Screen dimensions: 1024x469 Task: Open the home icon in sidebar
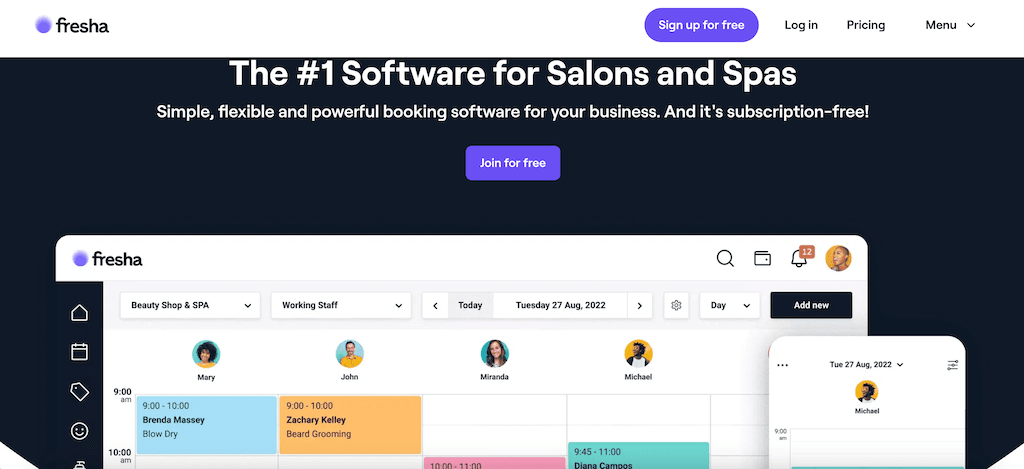point(80,313)
